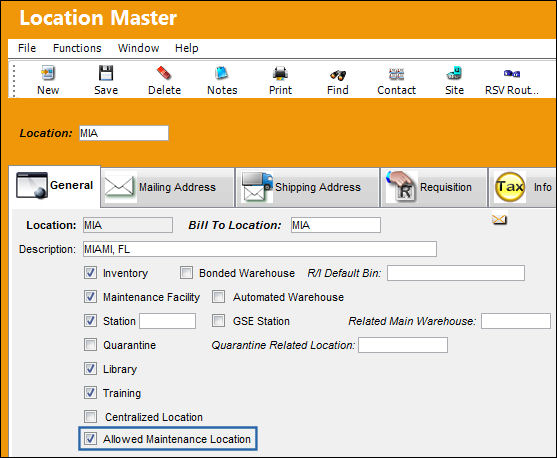Uncheck the Library checkbox
This screenshot has height=458, width=557.
click(90, 369)
